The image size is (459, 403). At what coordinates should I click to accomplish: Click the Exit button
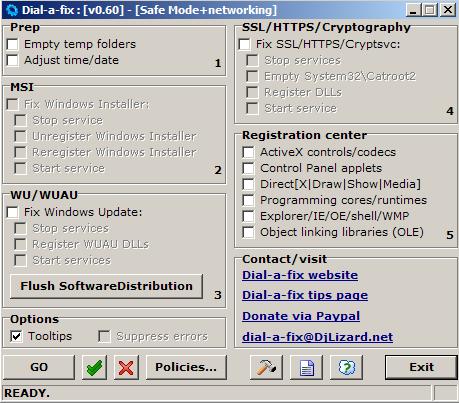click(x=421, y=367)
